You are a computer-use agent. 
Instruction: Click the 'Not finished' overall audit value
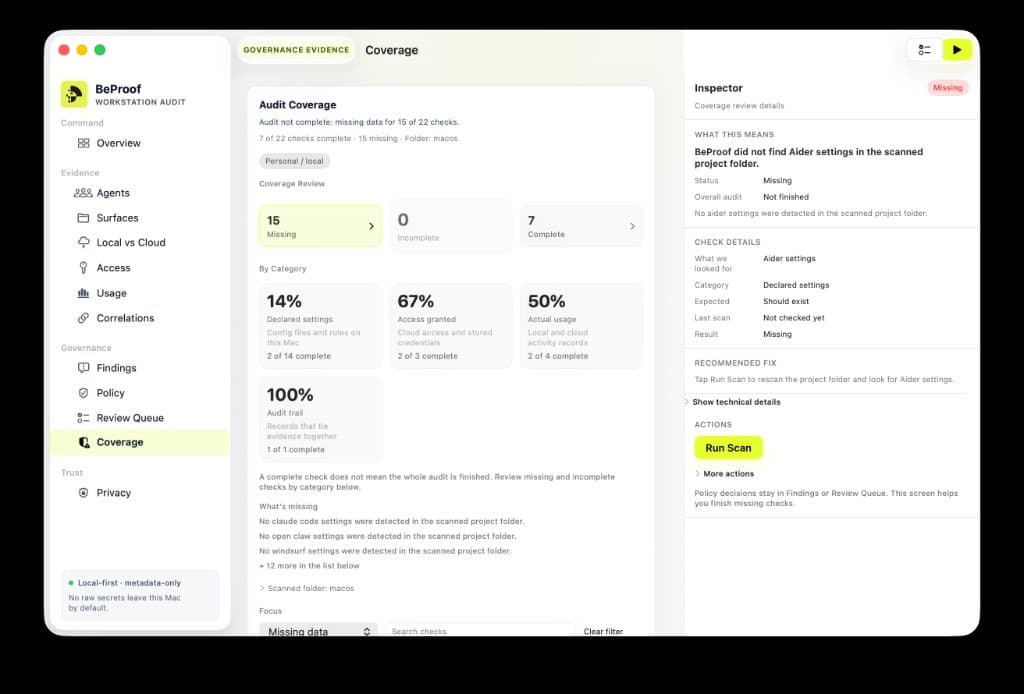[x=786, y=197]
